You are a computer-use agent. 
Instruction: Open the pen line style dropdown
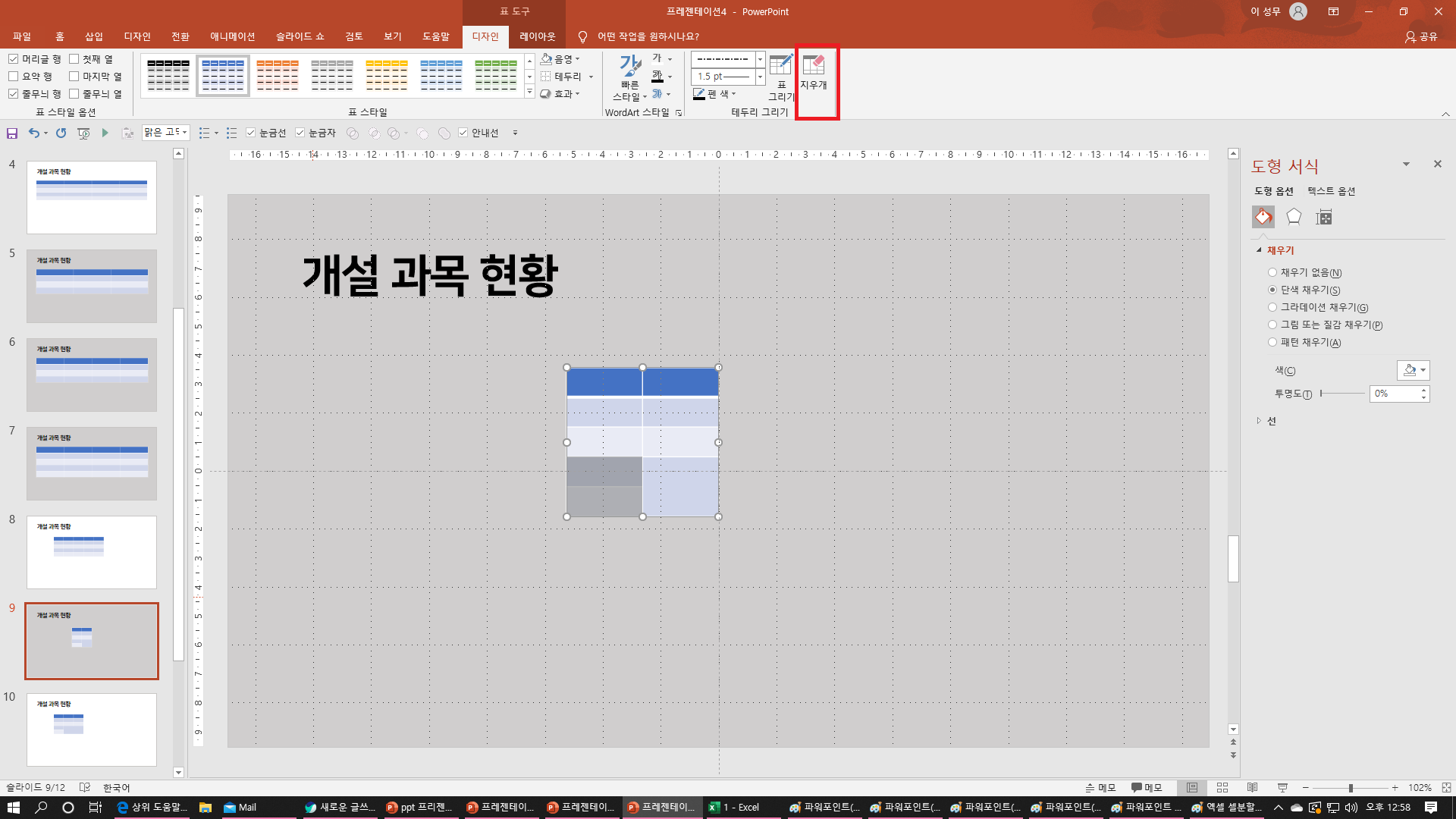760,59
